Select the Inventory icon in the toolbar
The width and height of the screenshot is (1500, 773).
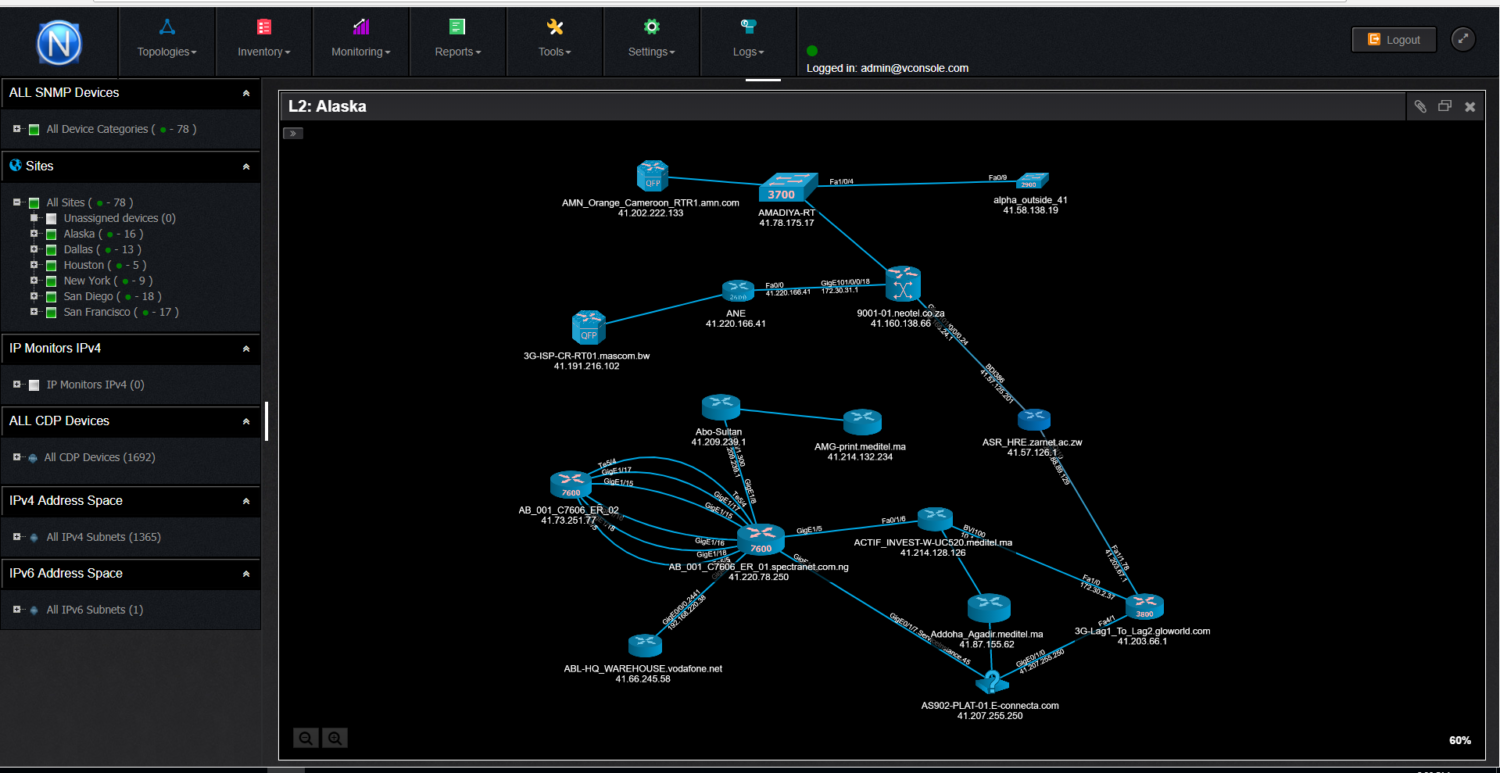tap(263, 26)
